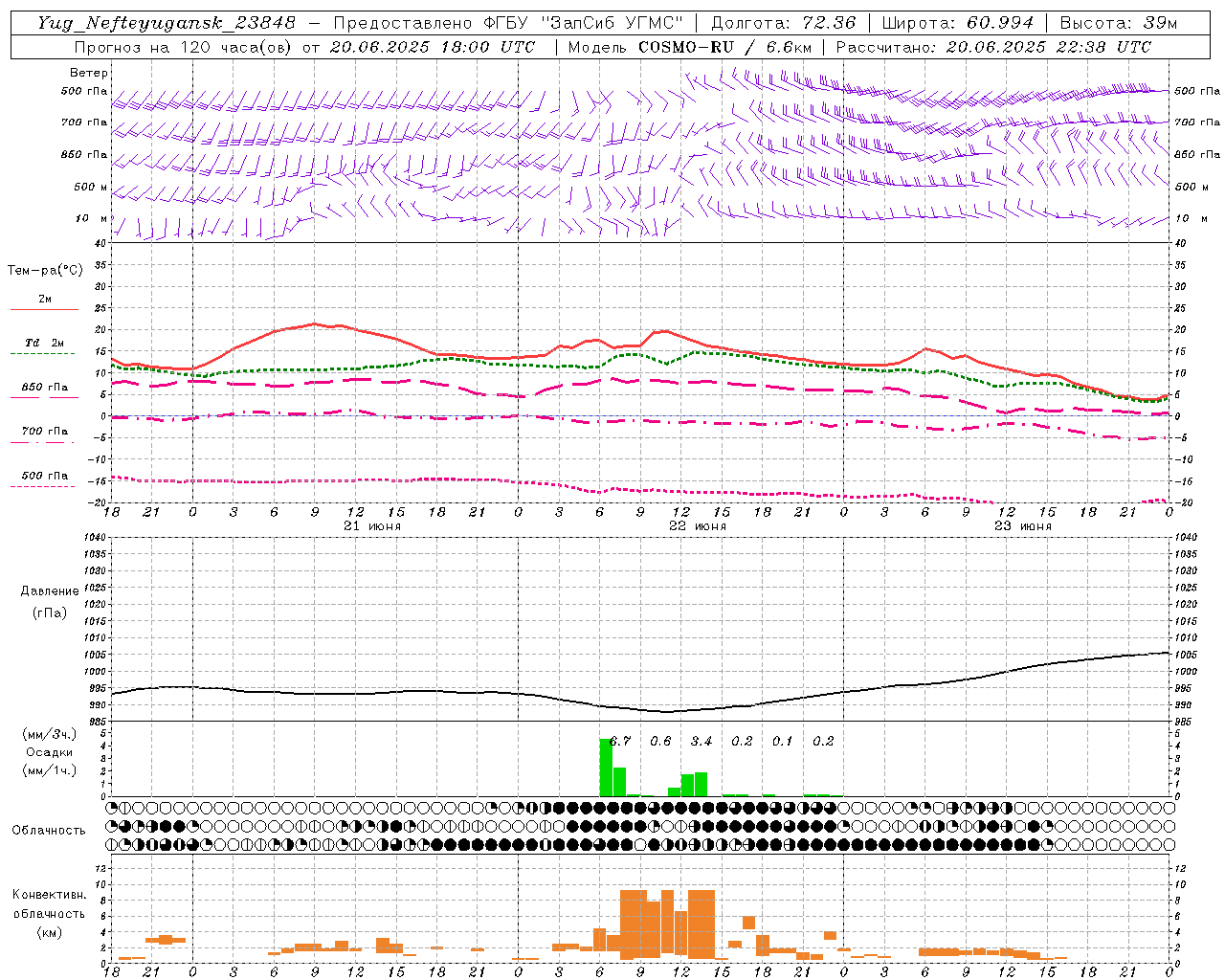This screenshot has width=1225, height=980.
Task: Click the 21 июня date label
Action: (372, 526)
